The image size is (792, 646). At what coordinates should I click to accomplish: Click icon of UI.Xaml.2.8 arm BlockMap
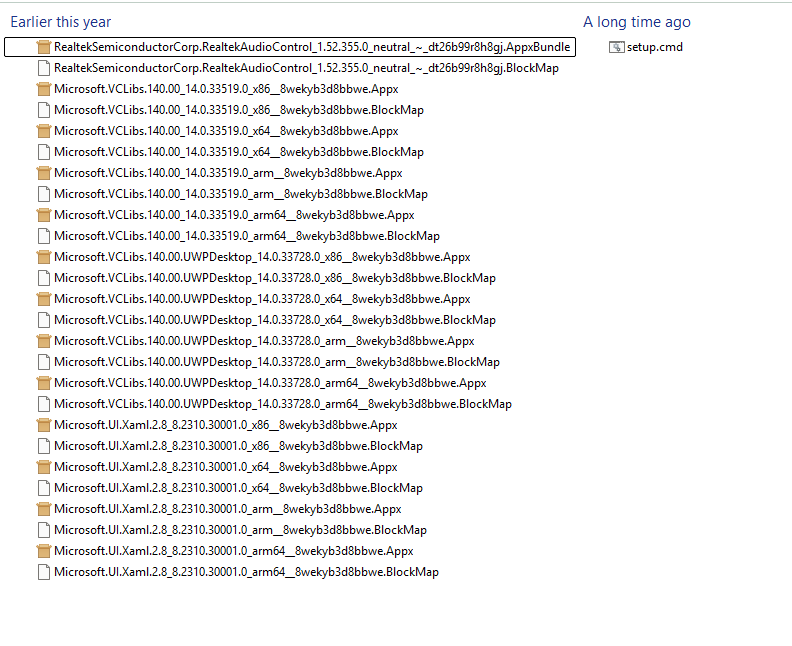(x=44, y=530)
